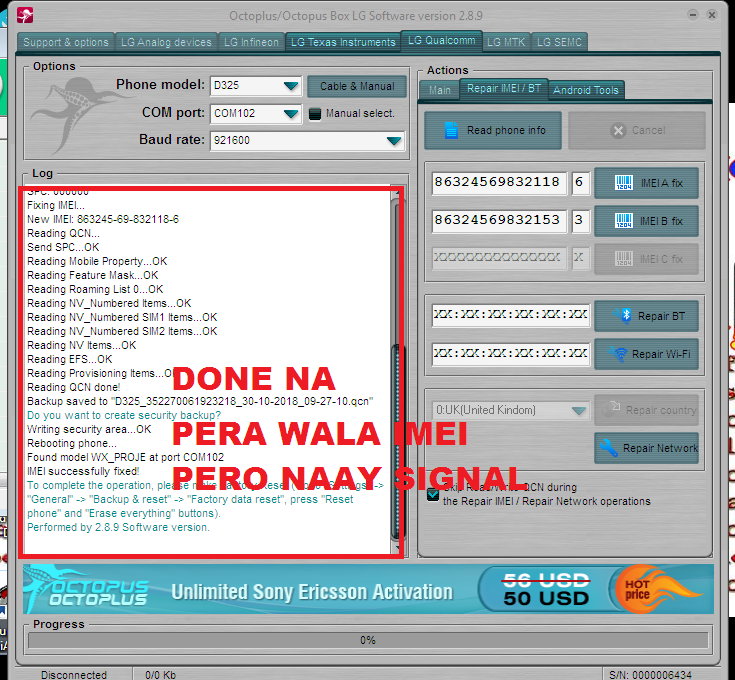The image size is (735, 680).
Task: Close the Octoplus window
Action: click(712, 15)
